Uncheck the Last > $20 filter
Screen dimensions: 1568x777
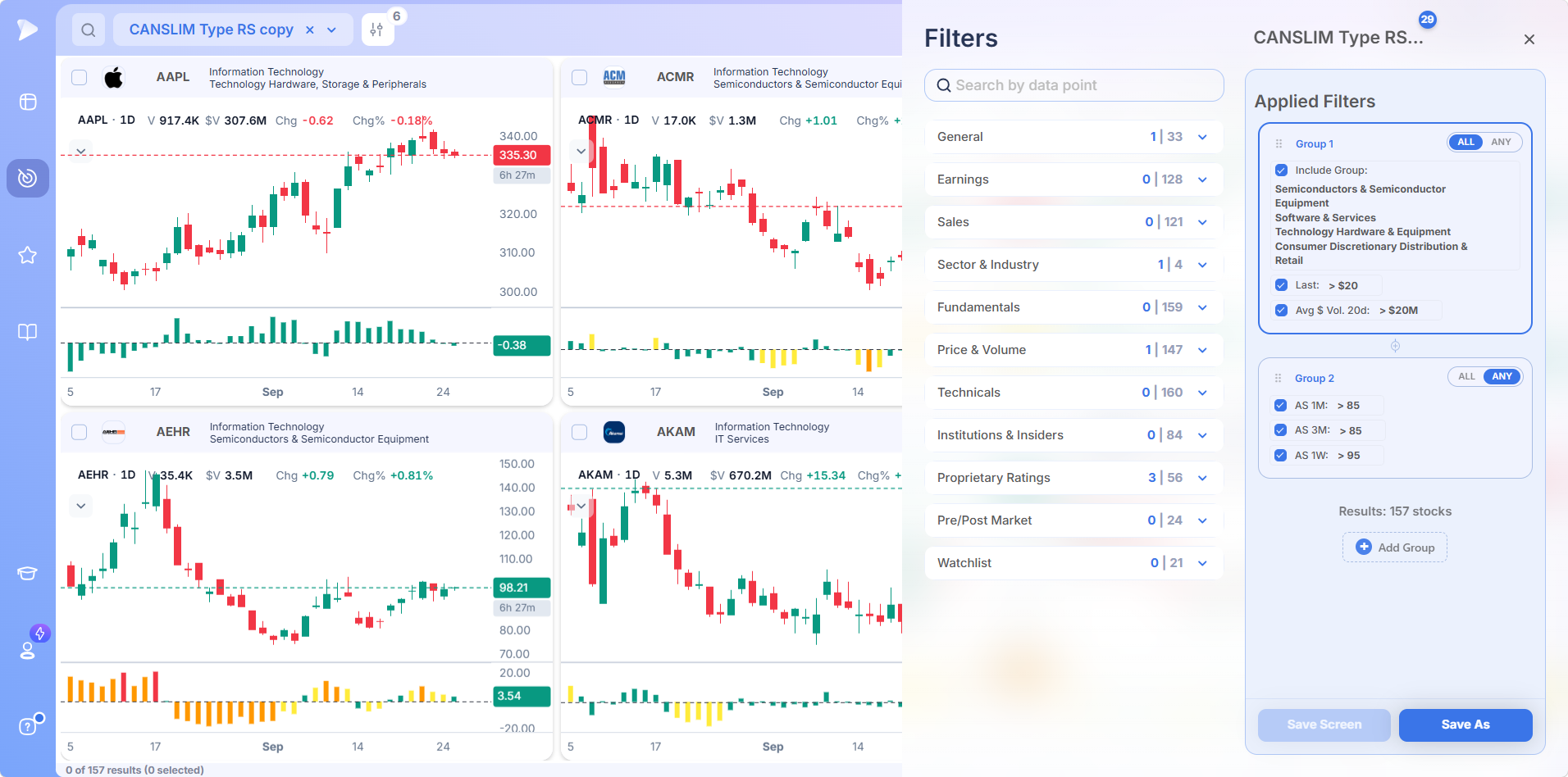click(1281, 285)
